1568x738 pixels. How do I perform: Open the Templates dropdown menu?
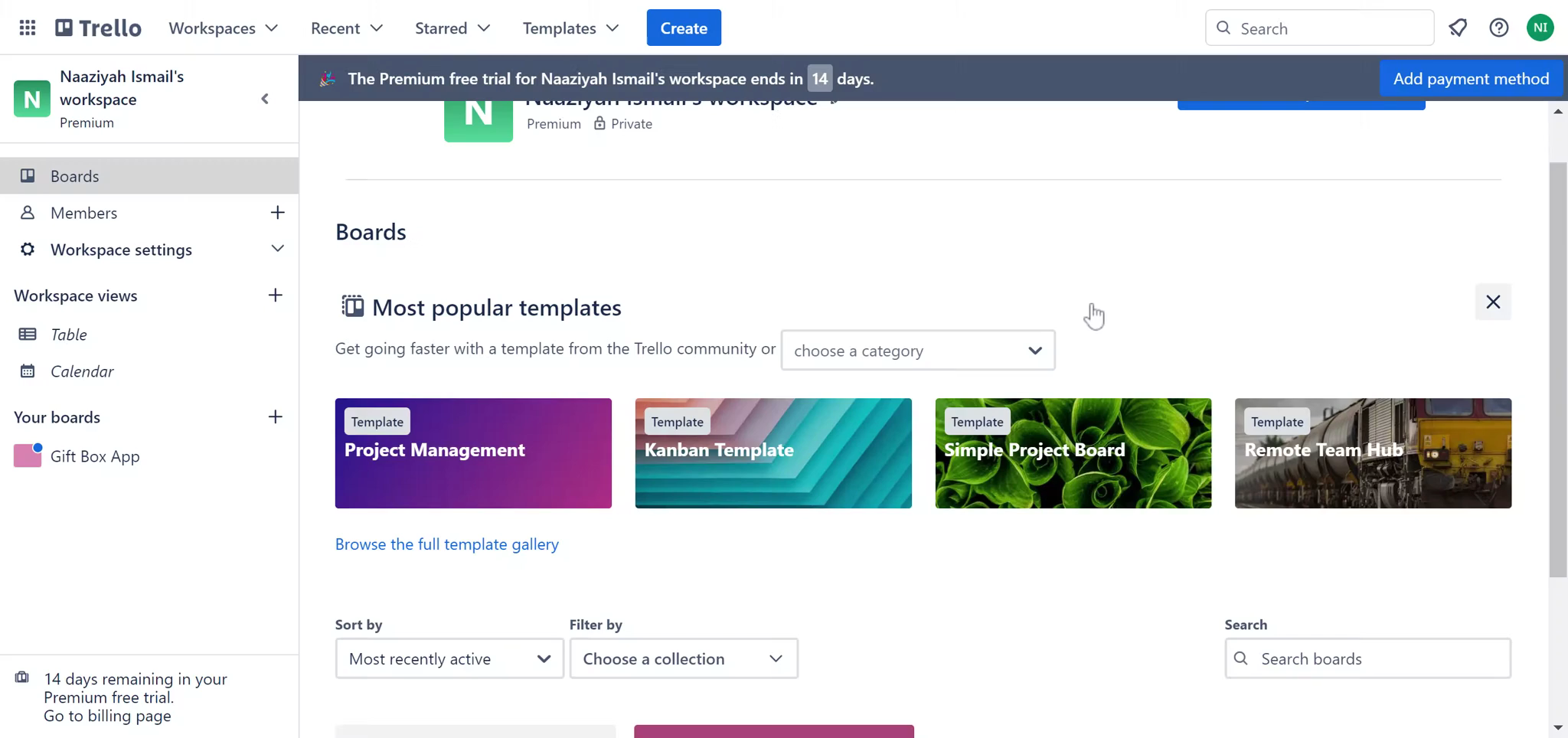click(x=570, y=28)
